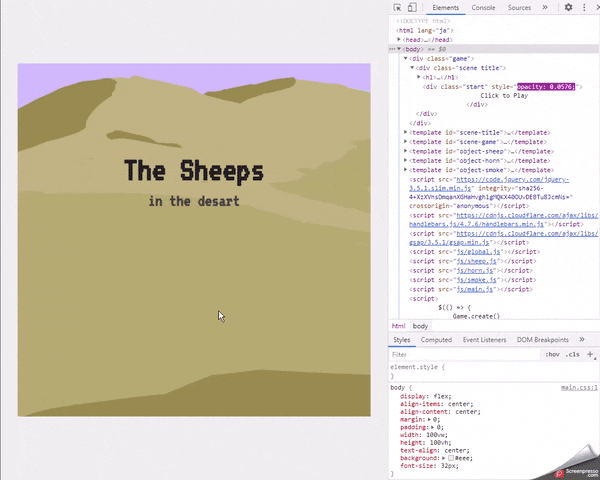This screenshot has width=600, height=480.
Task: Add a new style rule plus
Action: (590, 354)
